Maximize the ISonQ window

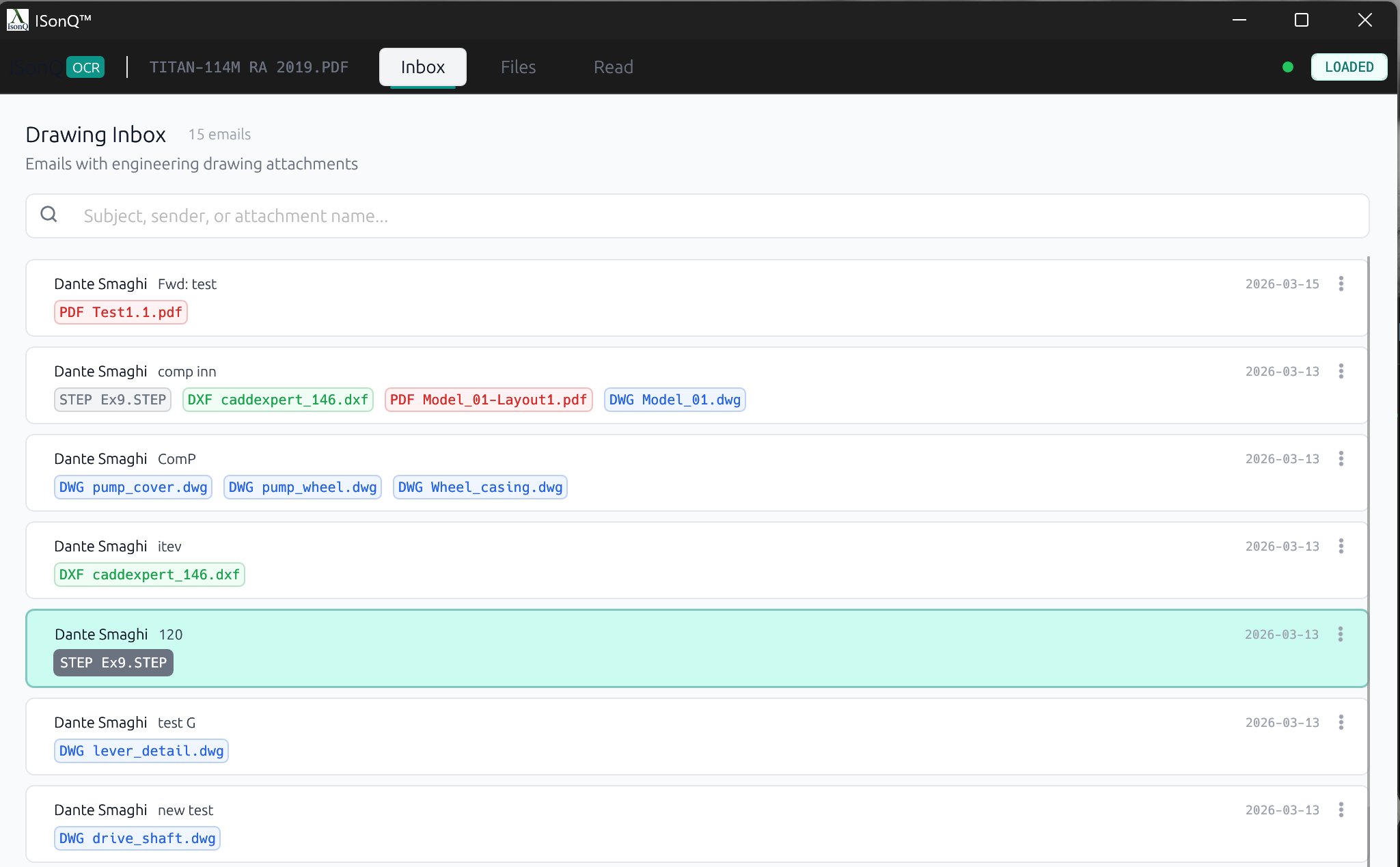click(x=1302, y=20)
